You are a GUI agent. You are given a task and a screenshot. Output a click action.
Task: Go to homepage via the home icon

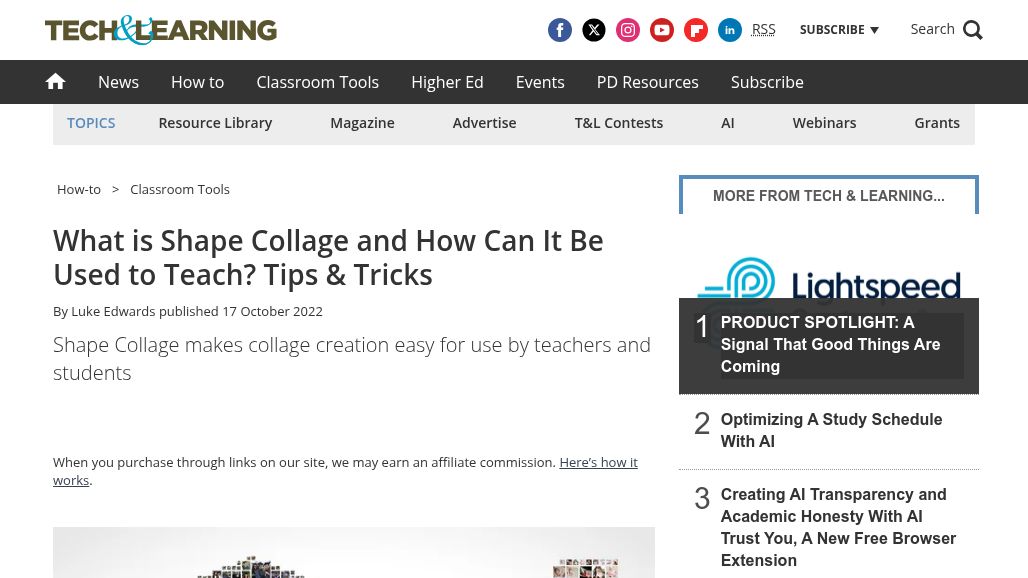click(x=56, y=81)
